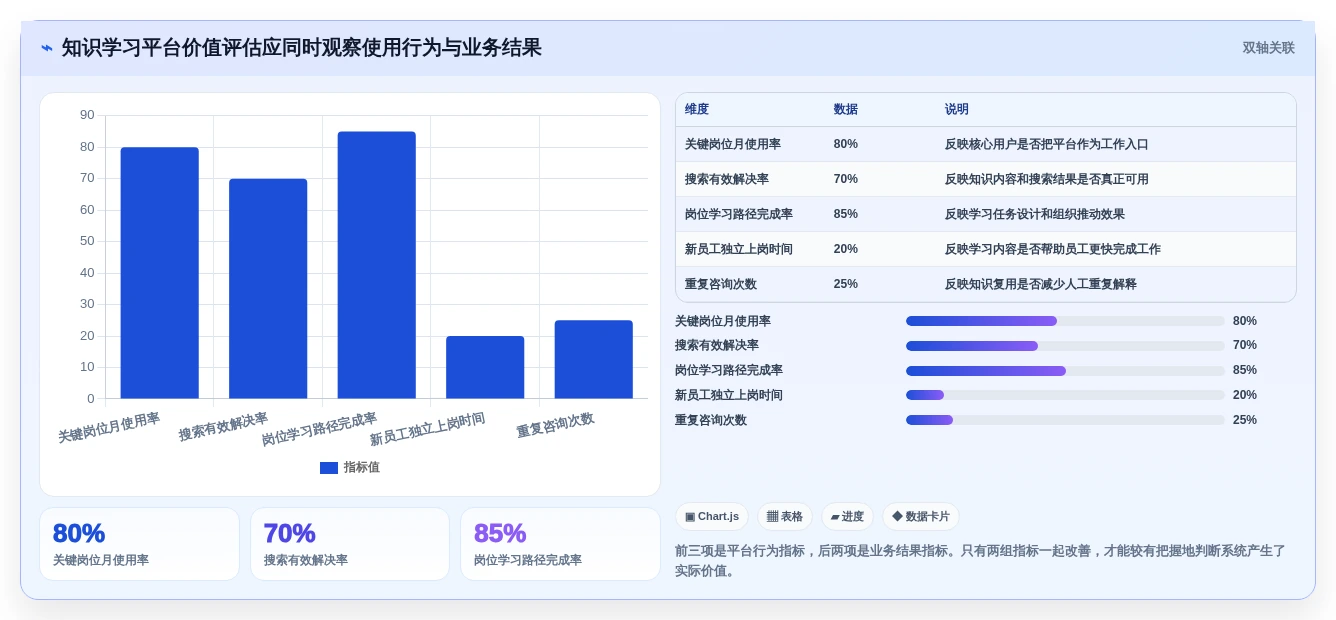Click the 20% cell in the table
The height and width of the screenshot is (620, 1336).
[846, 249]
